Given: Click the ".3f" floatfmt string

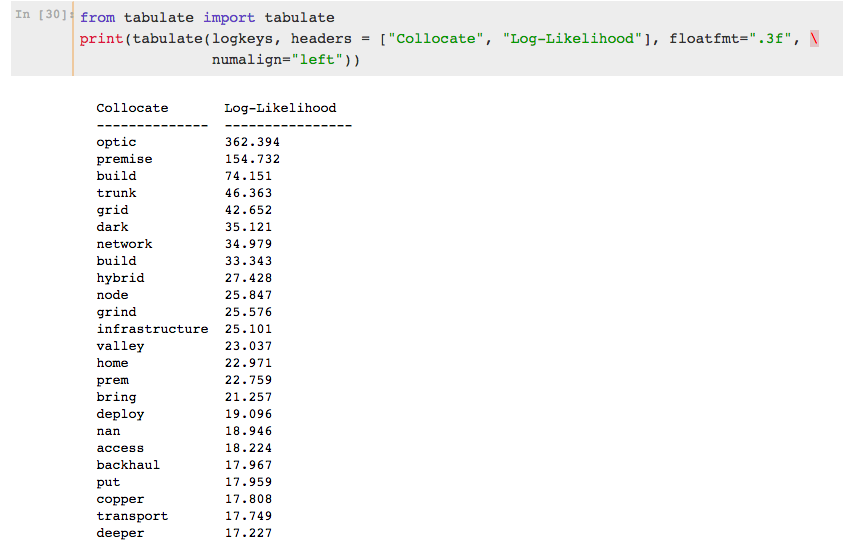Looking at the screenshot, I should click(771, 39).
